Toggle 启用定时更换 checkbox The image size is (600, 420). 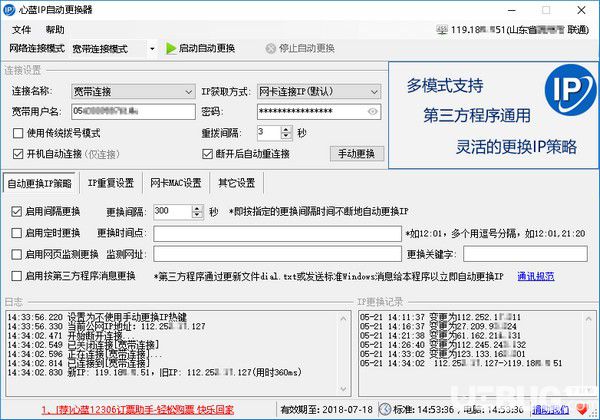tap(16, 233)
